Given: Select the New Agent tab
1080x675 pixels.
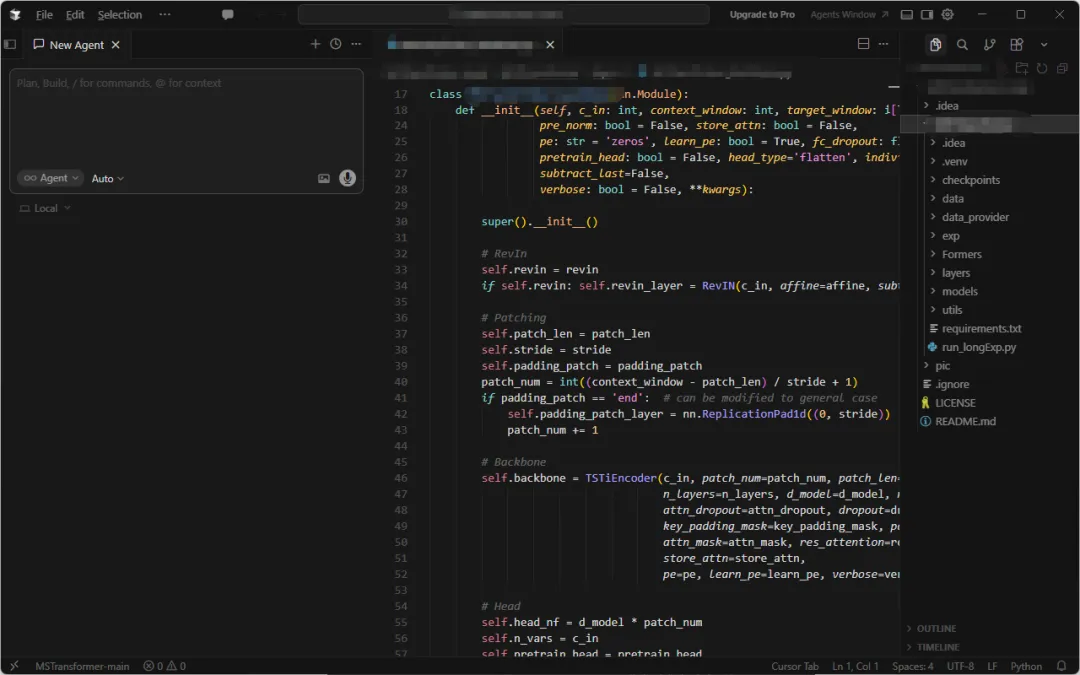Looking at the screenshot, I should click(76, 45).
